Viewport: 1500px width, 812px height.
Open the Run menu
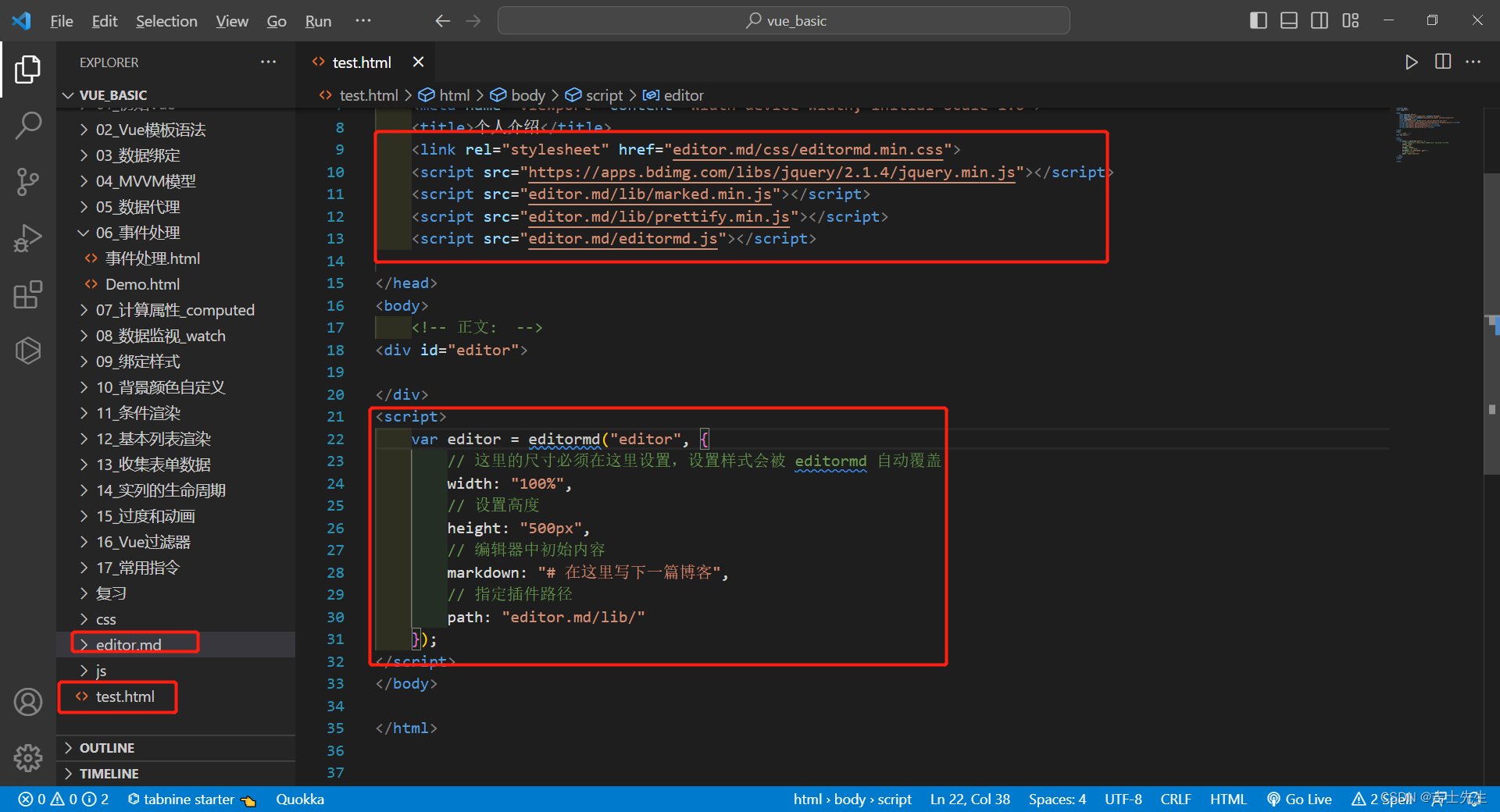[318, 21]
